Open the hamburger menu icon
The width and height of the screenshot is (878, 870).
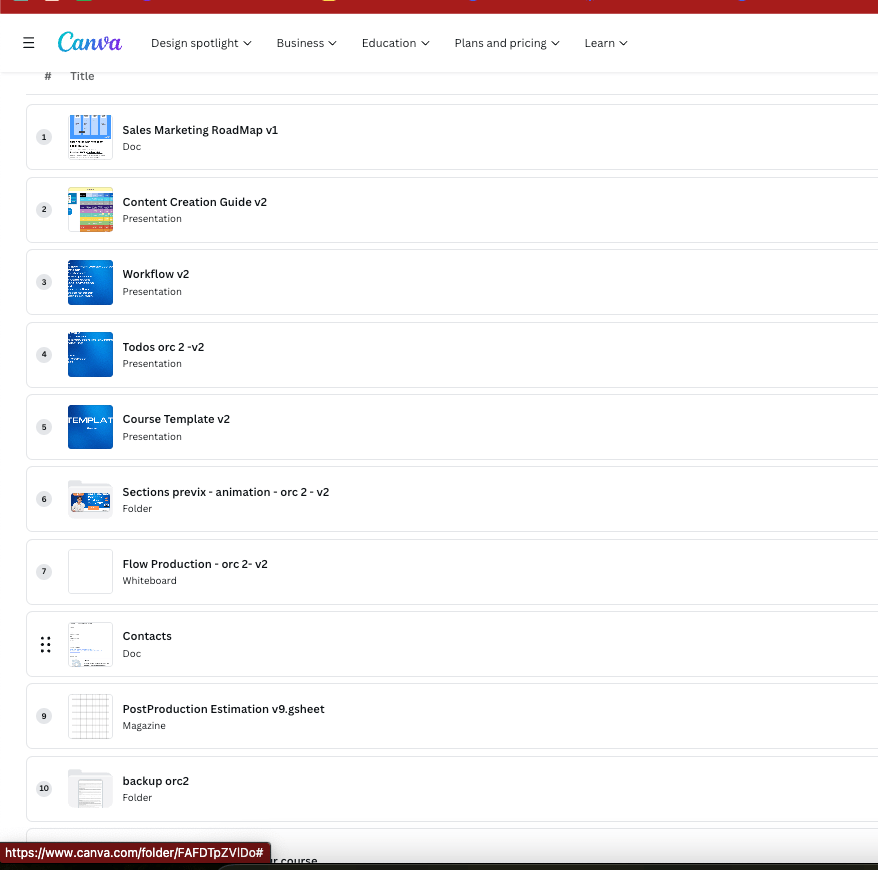pos(29,43)
